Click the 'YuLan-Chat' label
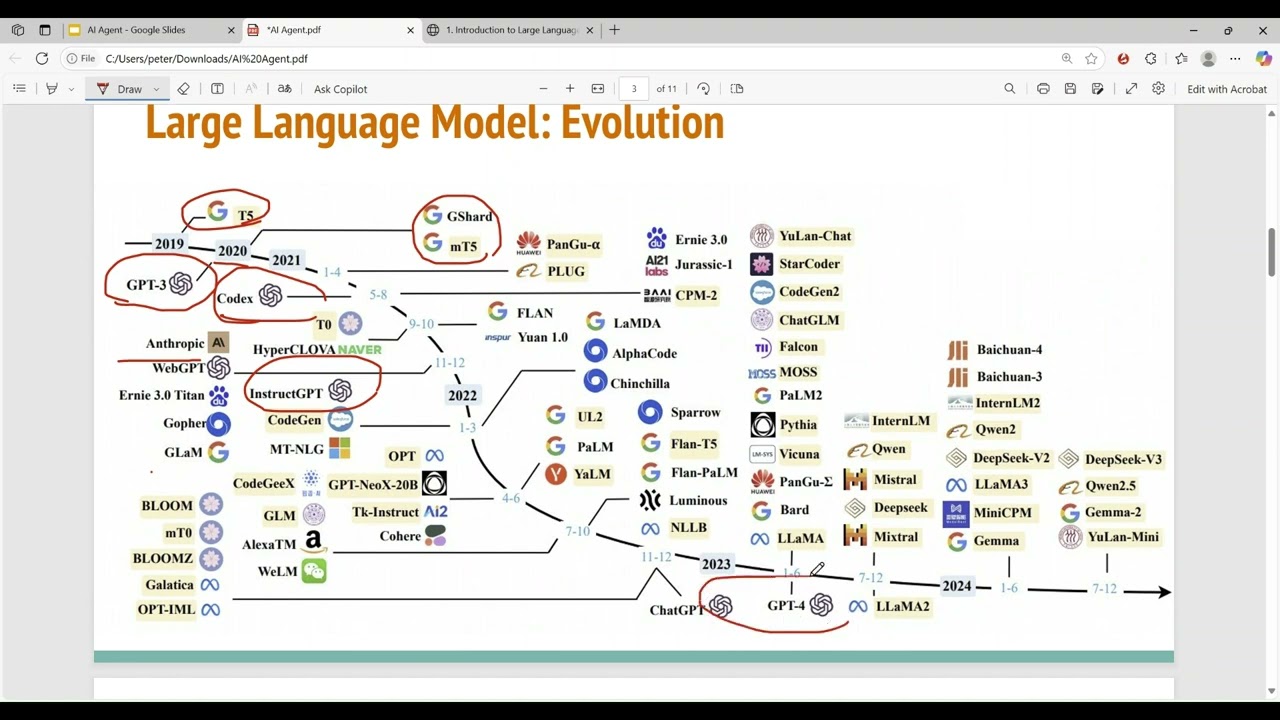Viewport: 1280px width, 720px height. pyautogui.click(x=815, y=236)
